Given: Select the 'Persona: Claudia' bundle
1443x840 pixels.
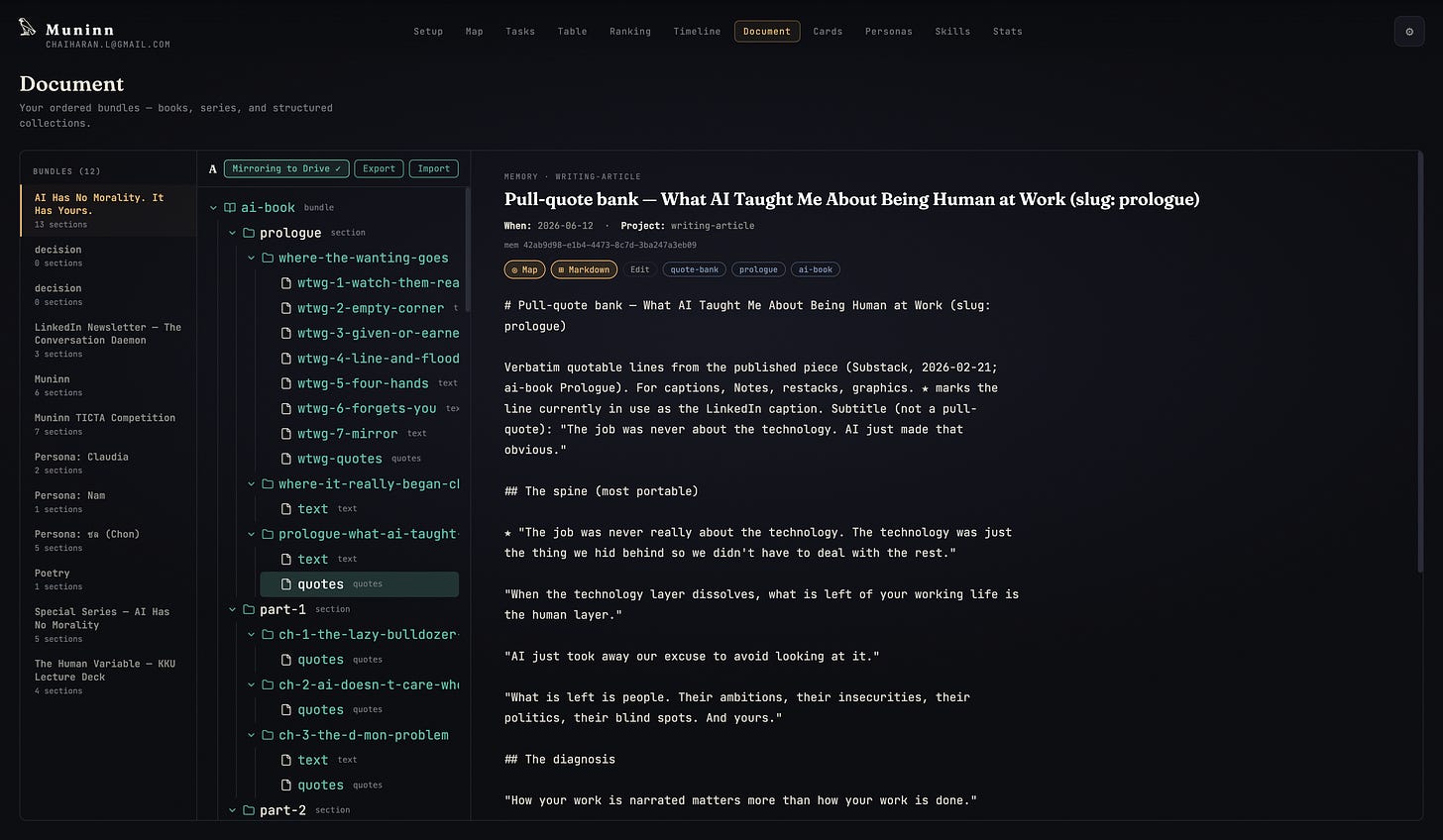Looking at the screenshot, I should pos(108,463).
